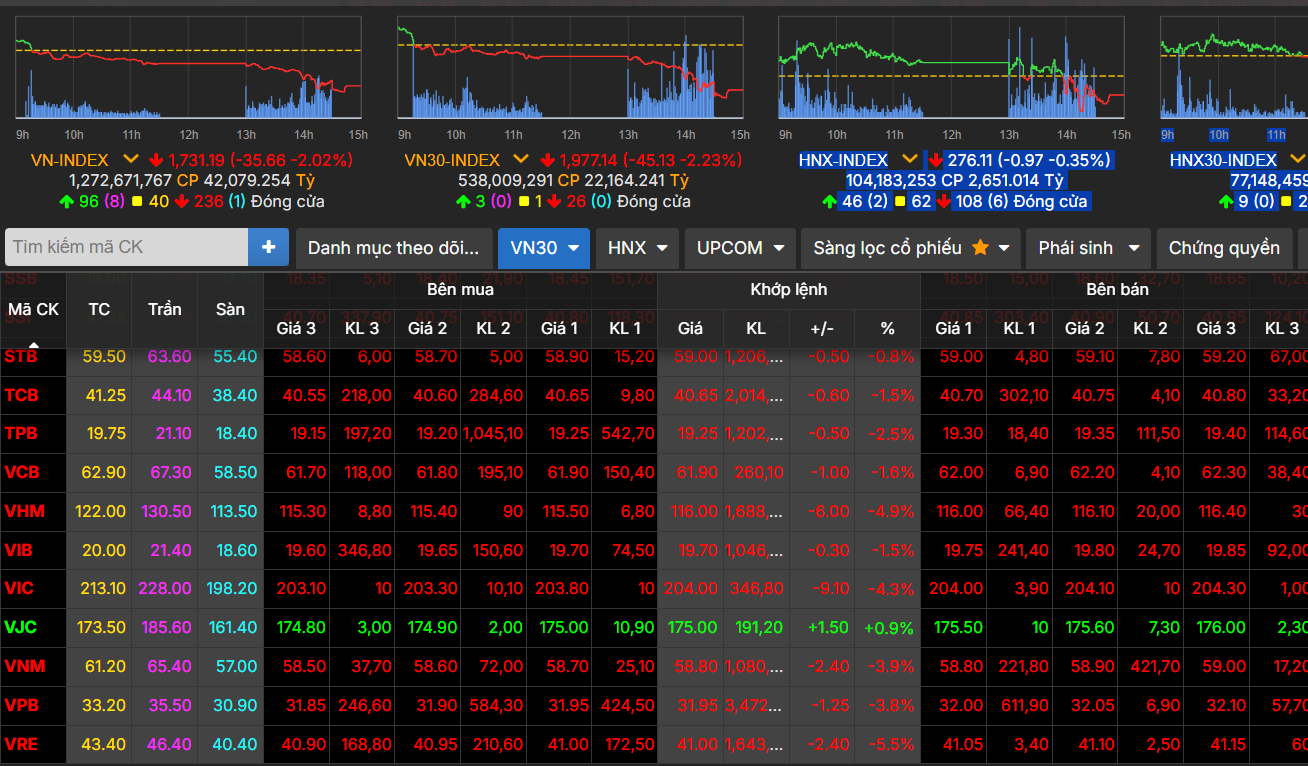Image resolution: width=1308 pixels, height=766 pixels.
Task: Expand the Phái sinh dropdown
Action: coord(1088,248)
